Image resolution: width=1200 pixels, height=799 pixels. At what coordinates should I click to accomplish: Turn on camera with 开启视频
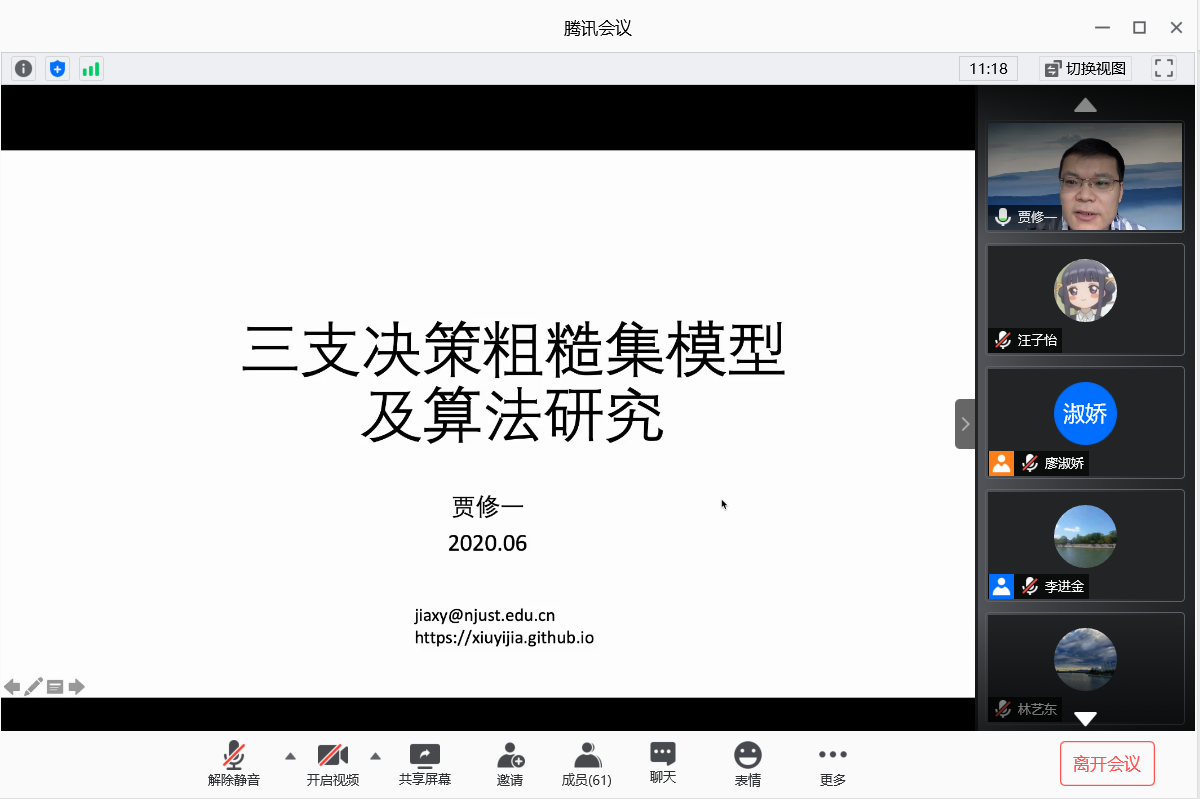(x=332, y=764)
